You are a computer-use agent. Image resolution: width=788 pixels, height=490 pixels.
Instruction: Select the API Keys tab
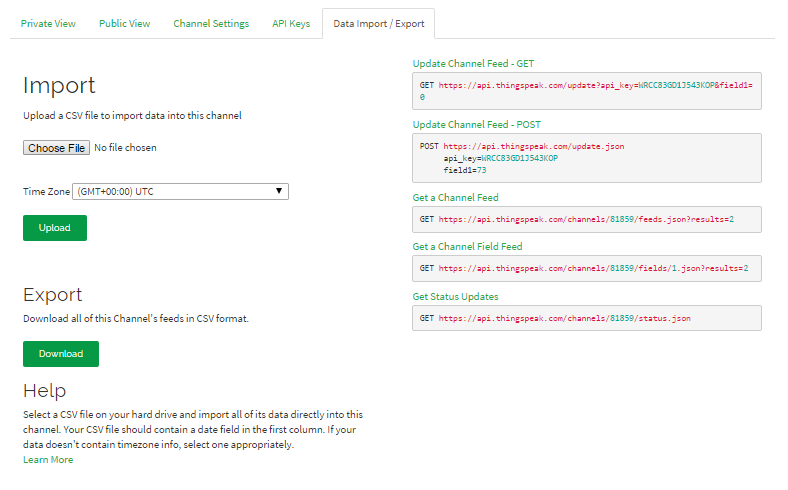coord(291,24)
